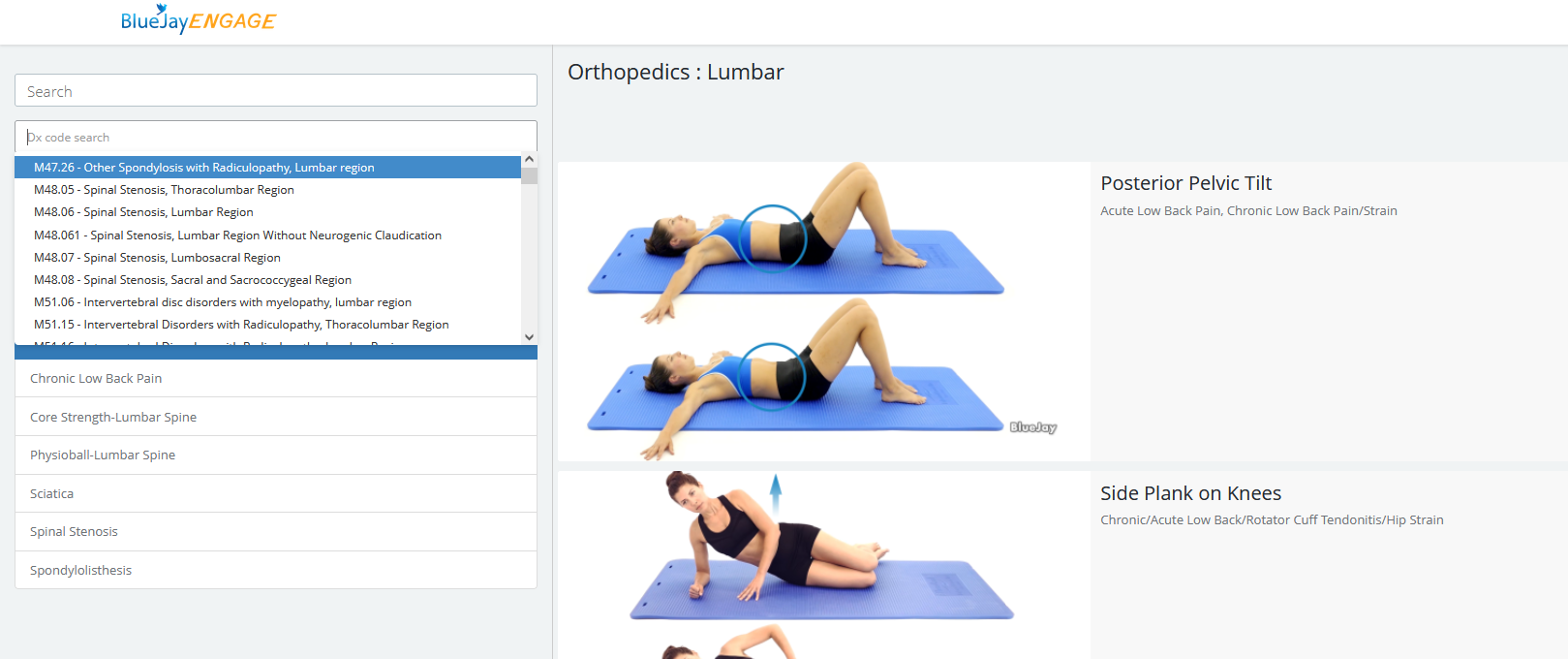Click the dropdown list scroll up arrow
The image size is (1568, 659).
529,159
